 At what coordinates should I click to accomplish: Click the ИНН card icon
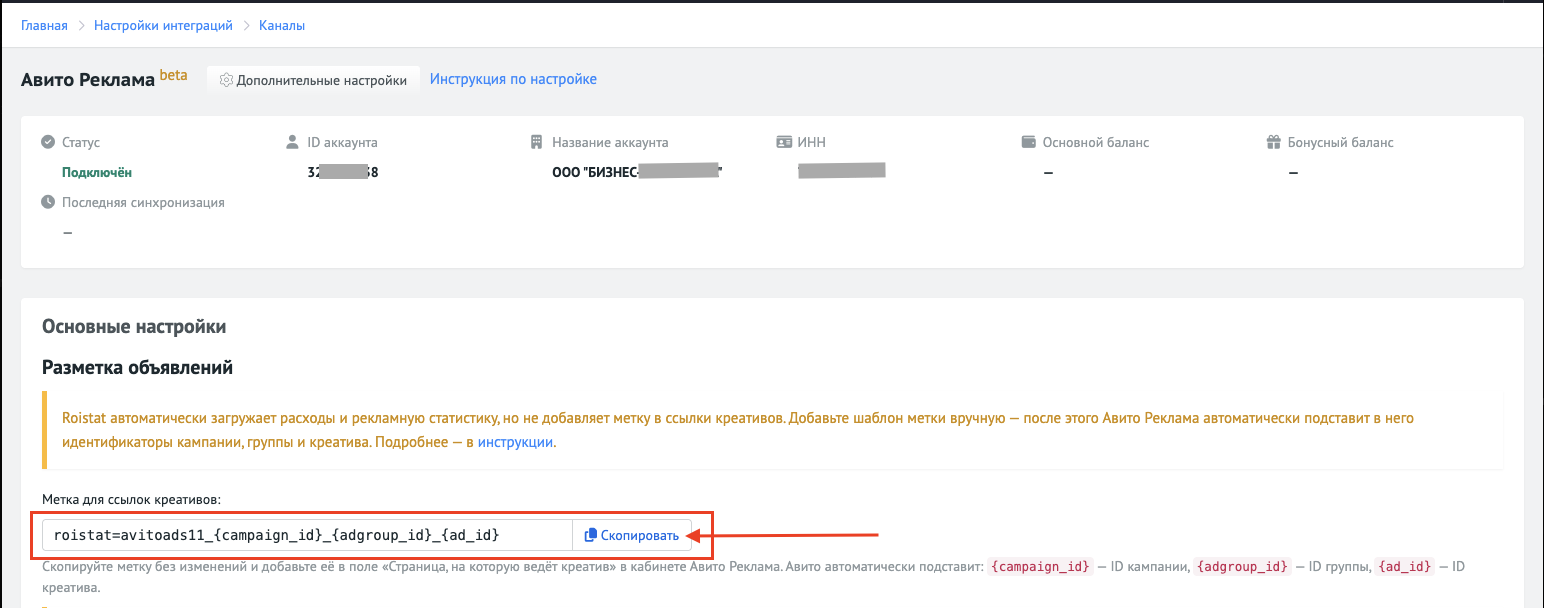(784, 142)
